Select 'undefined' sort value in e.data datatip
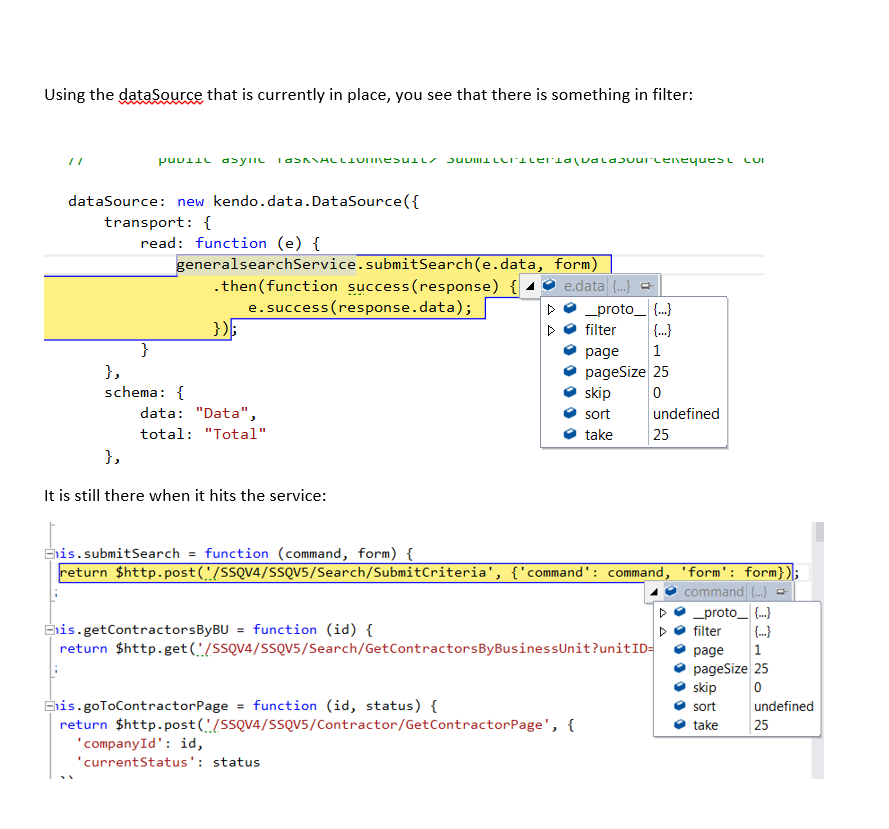 686,414
